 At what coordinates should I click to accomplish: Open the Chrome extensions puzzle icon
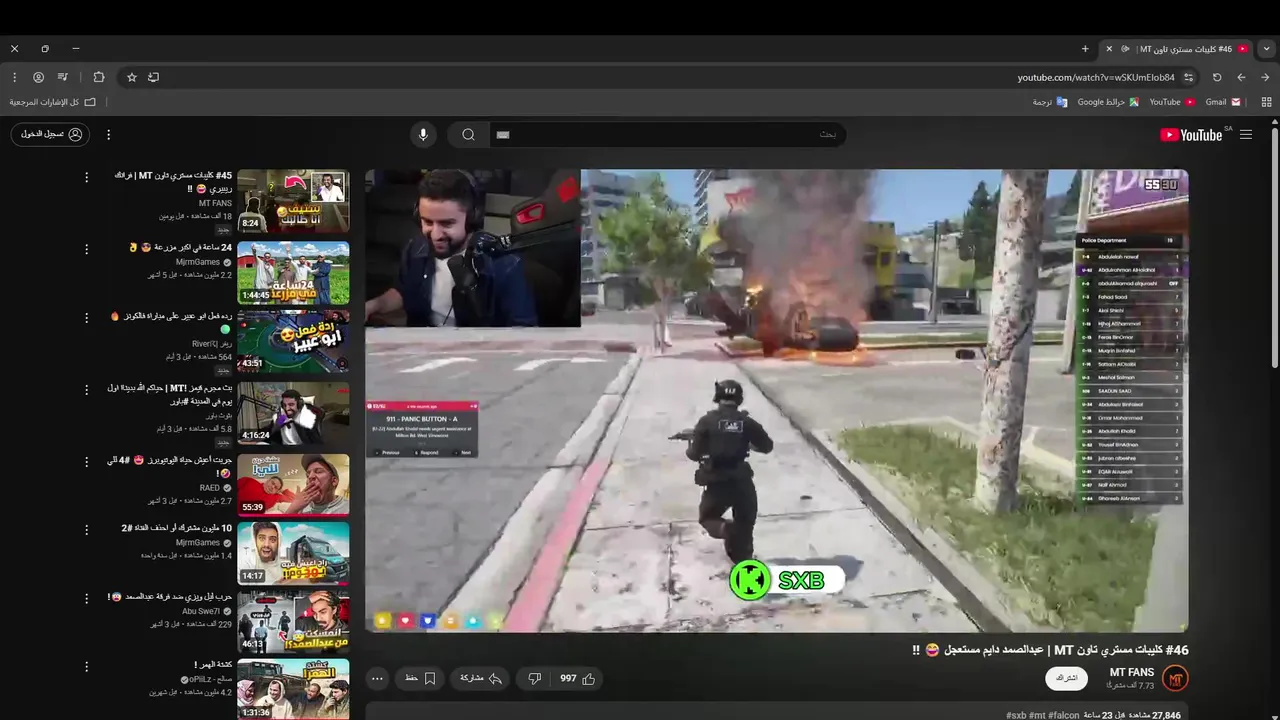pyautogui.click(x=98, y=77)
